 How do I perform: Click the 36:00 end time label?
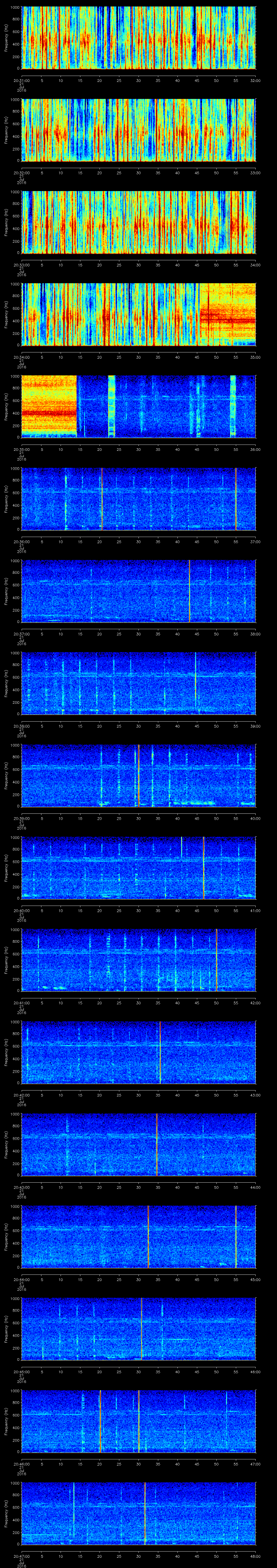(x=255, y=449)
